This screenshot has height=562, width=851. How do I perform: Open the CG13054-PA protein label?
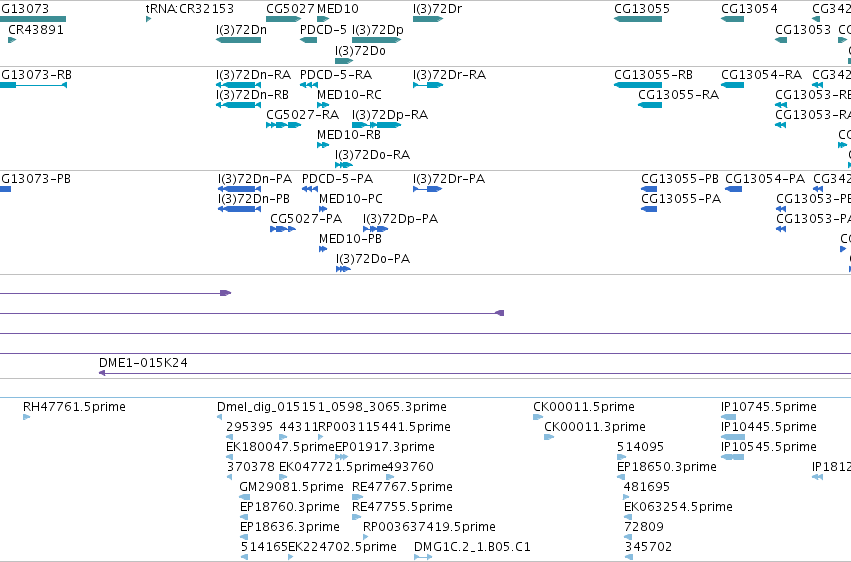(765, 179)
